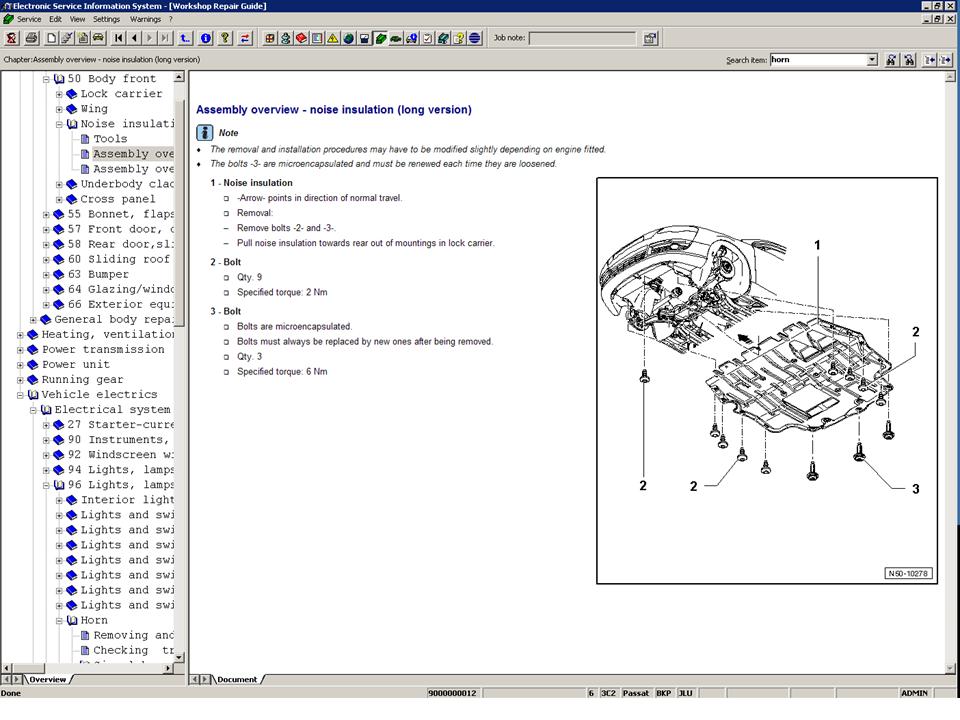
Task: Jump to first page arrow
Action: pos(118,38)
